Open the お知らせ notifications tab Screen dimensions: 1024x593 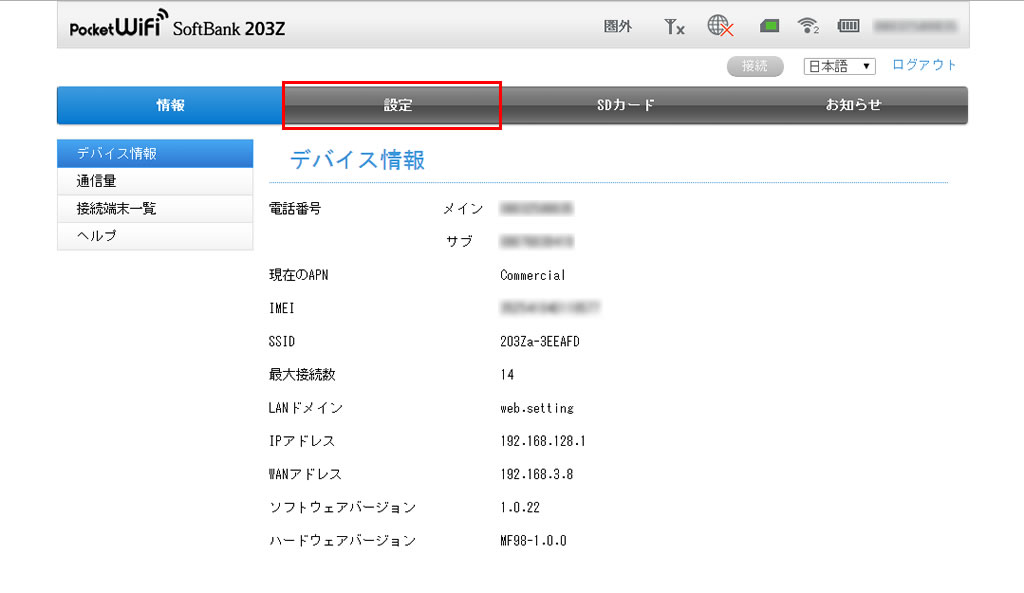tap(853, 105)
